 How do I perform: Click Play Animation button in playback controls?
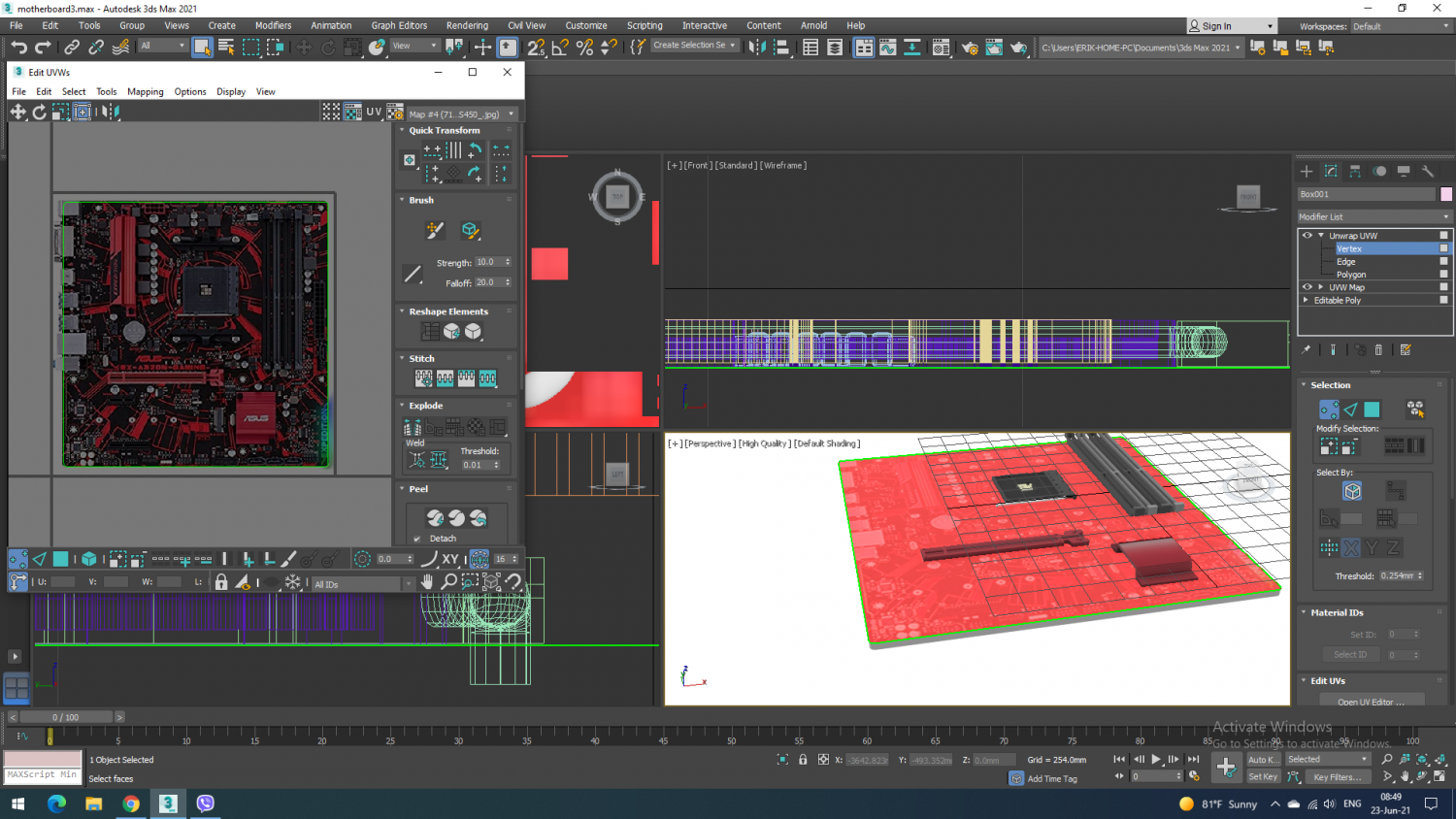[1156, 760]
